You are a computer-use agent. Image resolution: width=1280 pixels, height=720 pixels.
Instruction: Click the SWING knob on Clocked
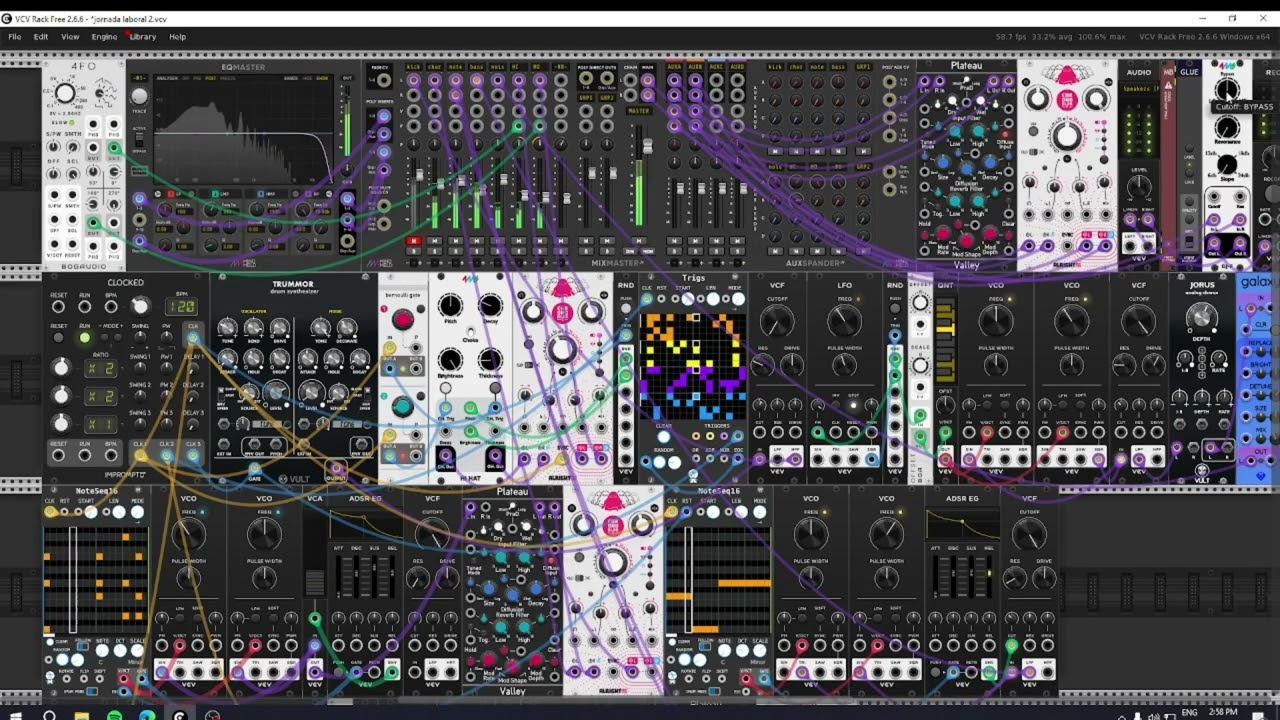click(141, 339)
